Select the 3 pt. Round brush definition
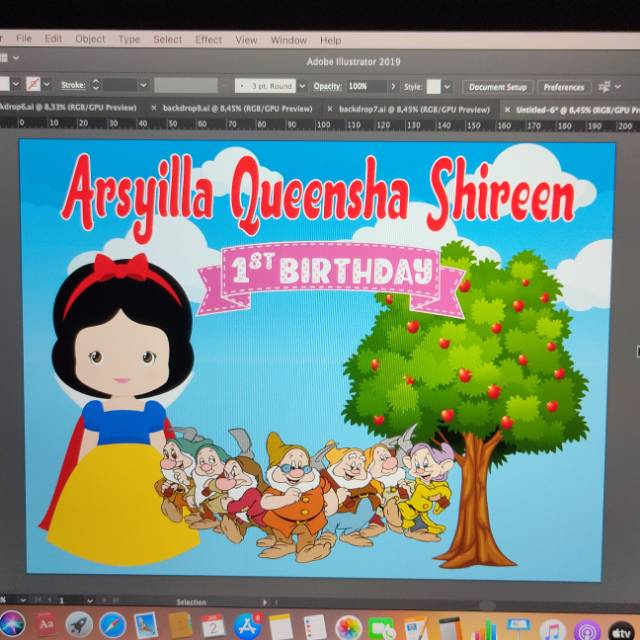Screen dimensions: 640x640 [265, 86]
